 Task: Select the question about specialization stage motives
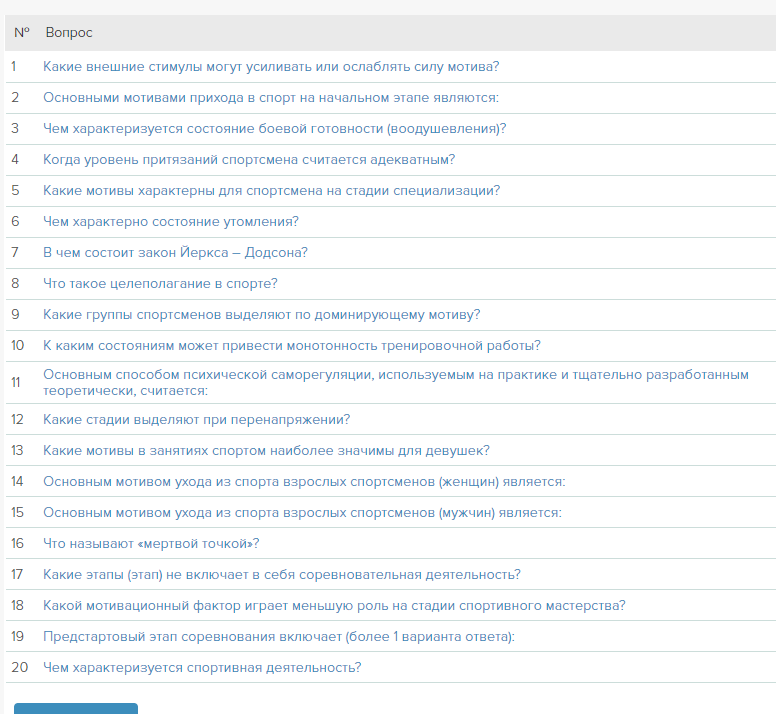point(271,191)
